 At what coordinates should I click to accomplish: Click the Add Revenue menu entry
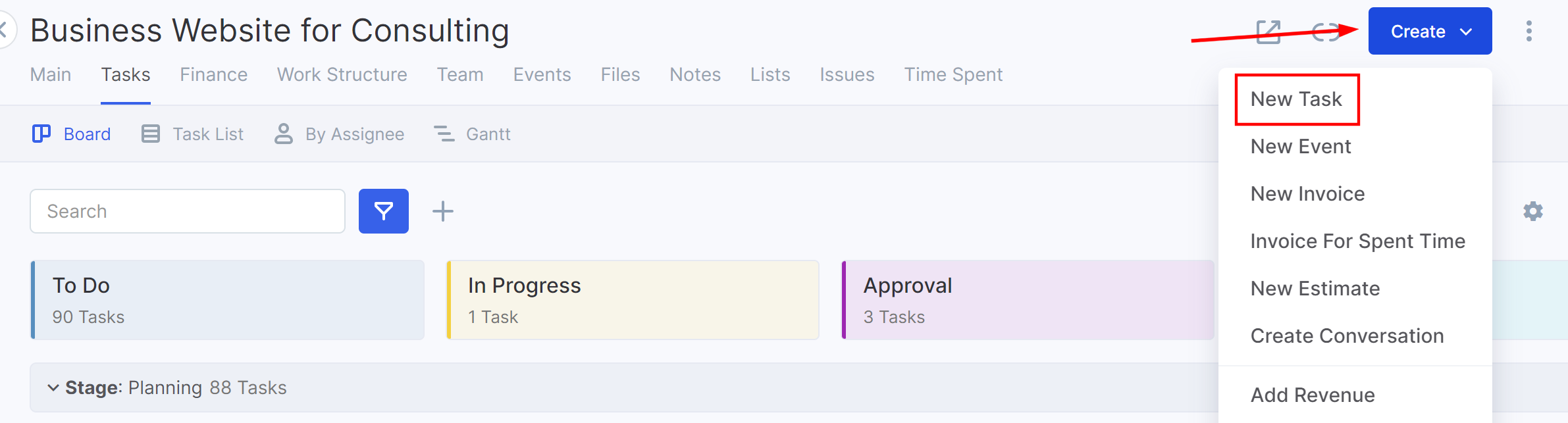pyautogui.click(x=1312, y=395)
